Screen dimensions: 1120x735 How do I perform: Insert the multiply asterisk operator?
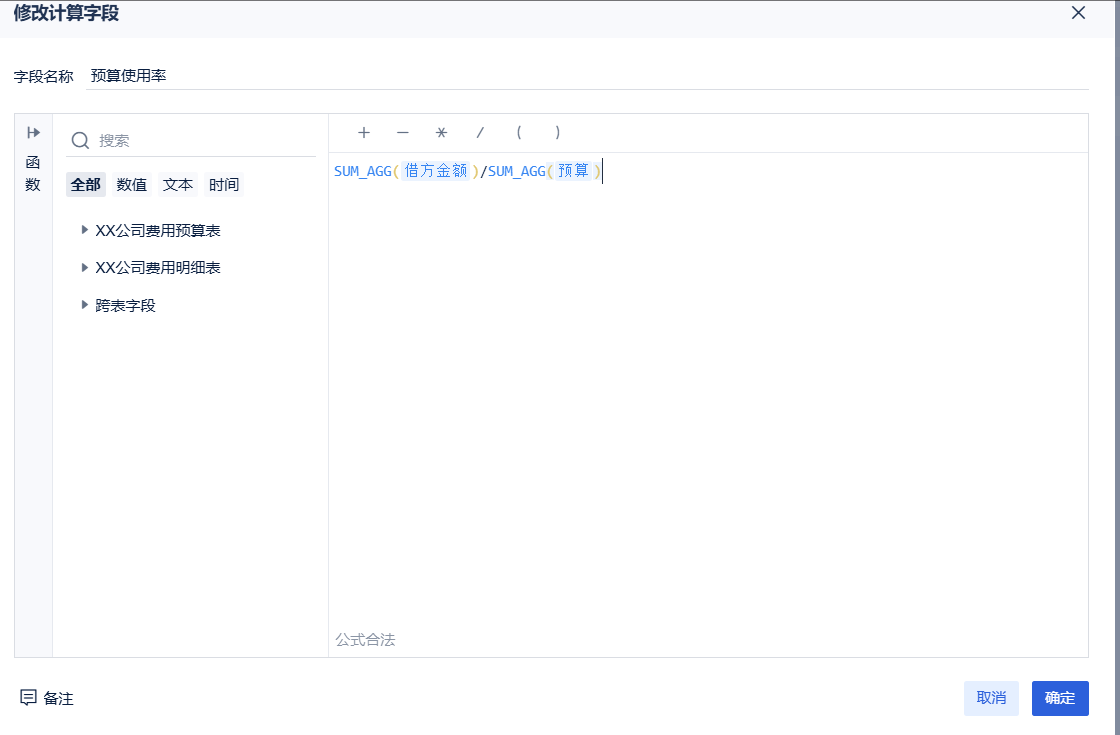(441, 132)
